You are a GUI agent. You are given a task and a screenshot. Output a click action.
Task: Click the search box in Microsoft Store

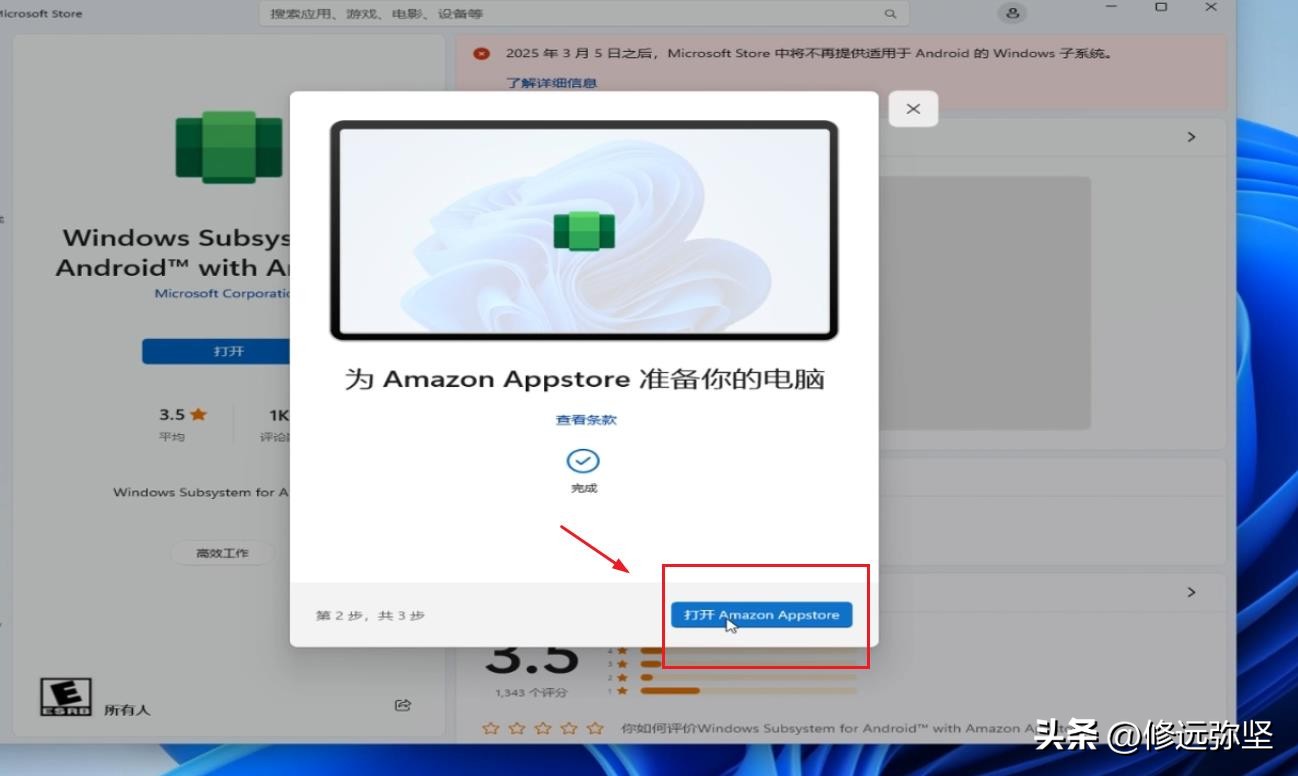click(584, 14)
